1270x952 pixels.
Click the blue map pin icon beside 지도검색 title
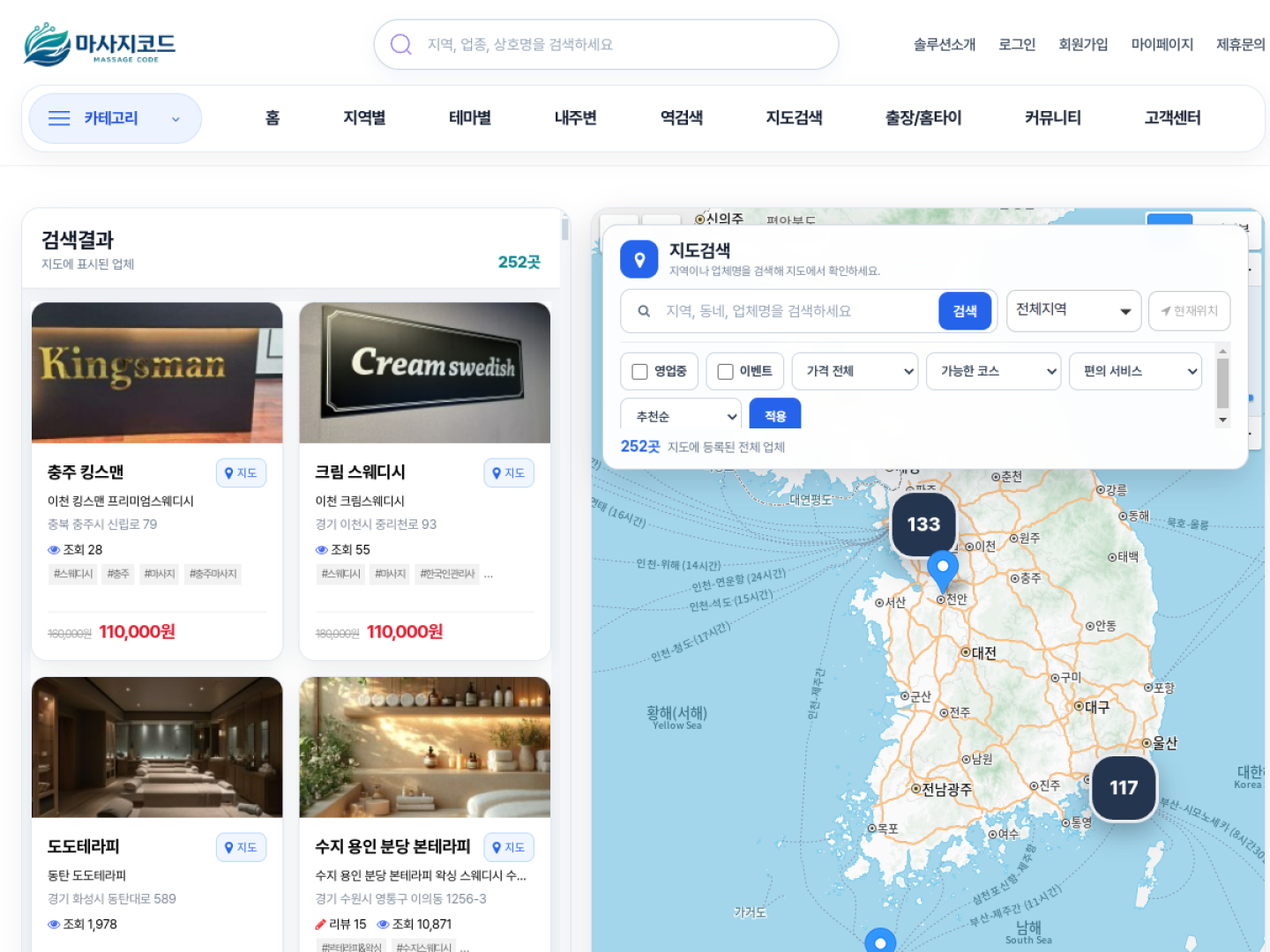pos(639,259)
